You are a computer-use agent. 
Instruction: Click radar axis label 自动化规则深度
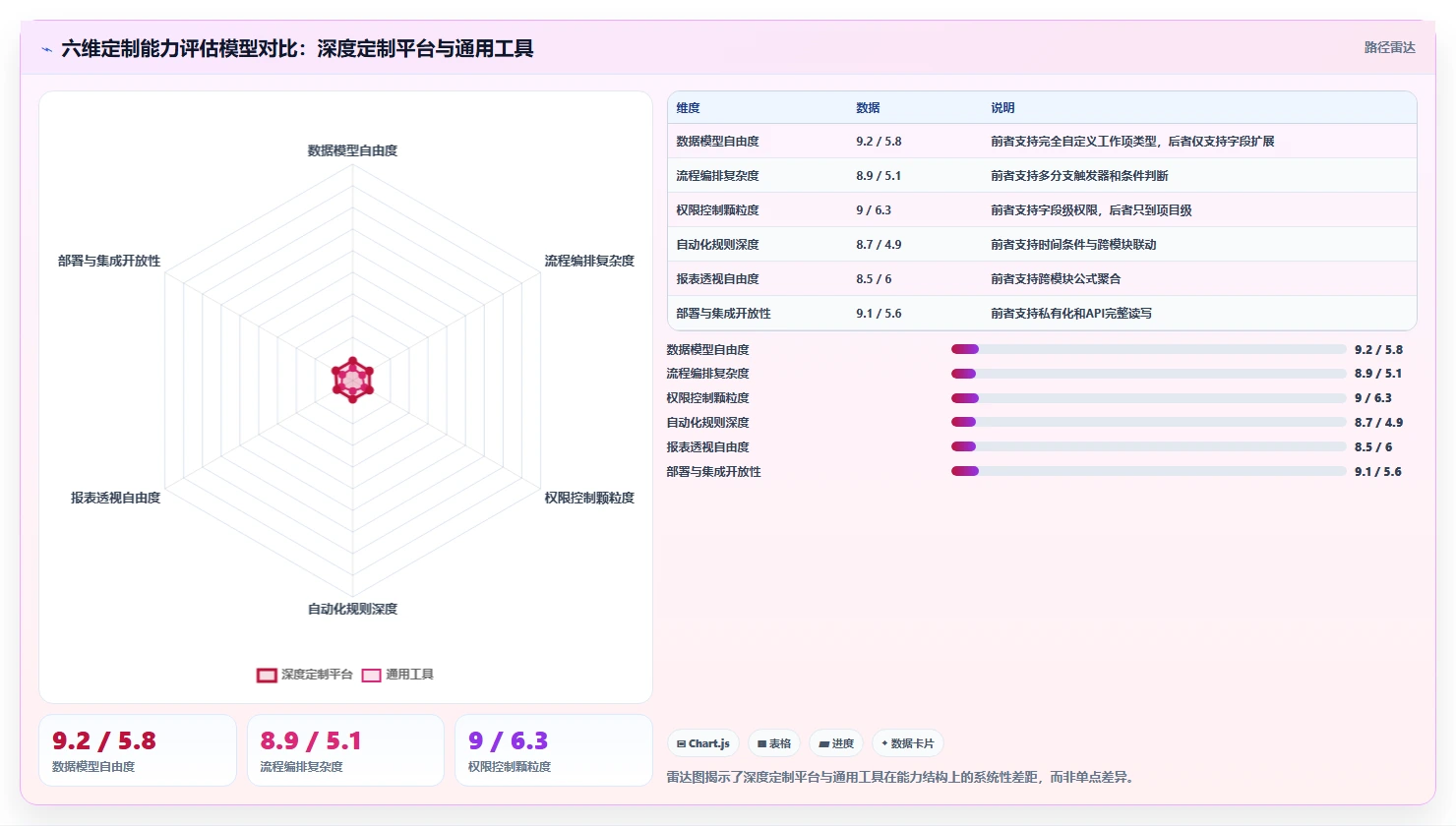[x=352, y=609]
